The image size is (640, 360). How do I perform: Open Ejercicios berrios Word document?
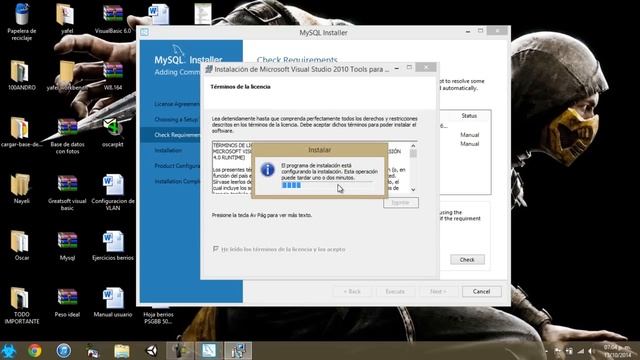[113, 245]
